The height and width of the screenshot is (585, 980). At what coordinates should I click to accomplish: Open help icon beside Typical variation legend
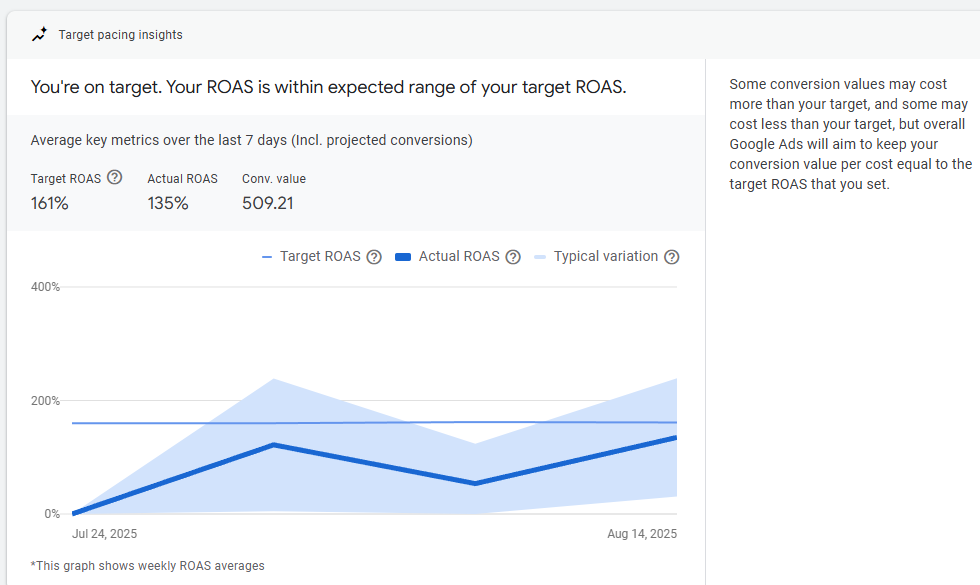672,257
